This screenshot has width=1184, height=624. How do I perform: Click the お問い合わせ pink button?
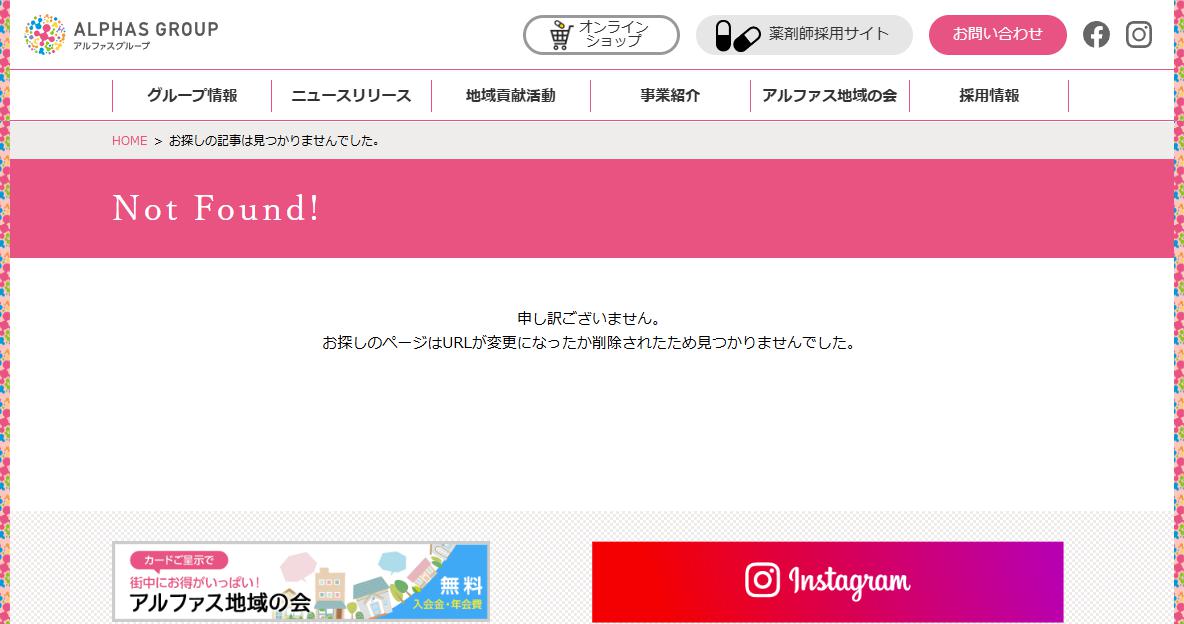(997, 35)
